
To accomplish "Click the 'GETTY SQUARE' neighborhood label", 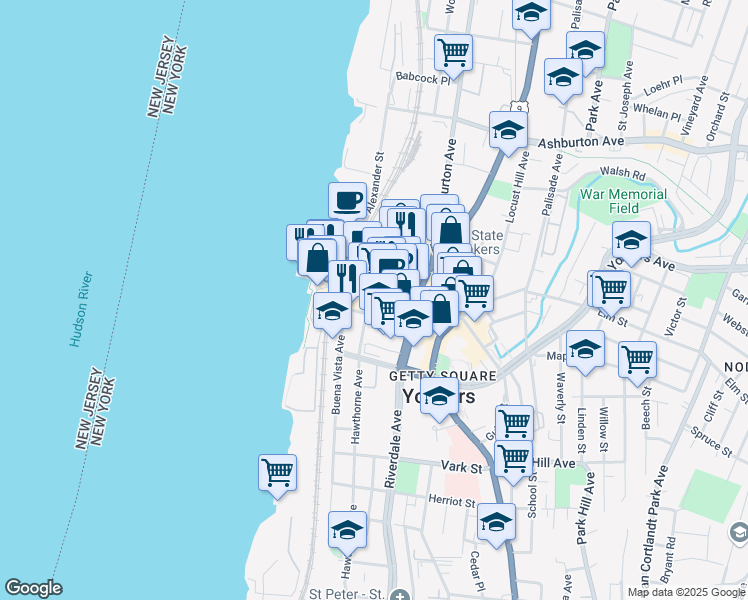I will [443, 376].
